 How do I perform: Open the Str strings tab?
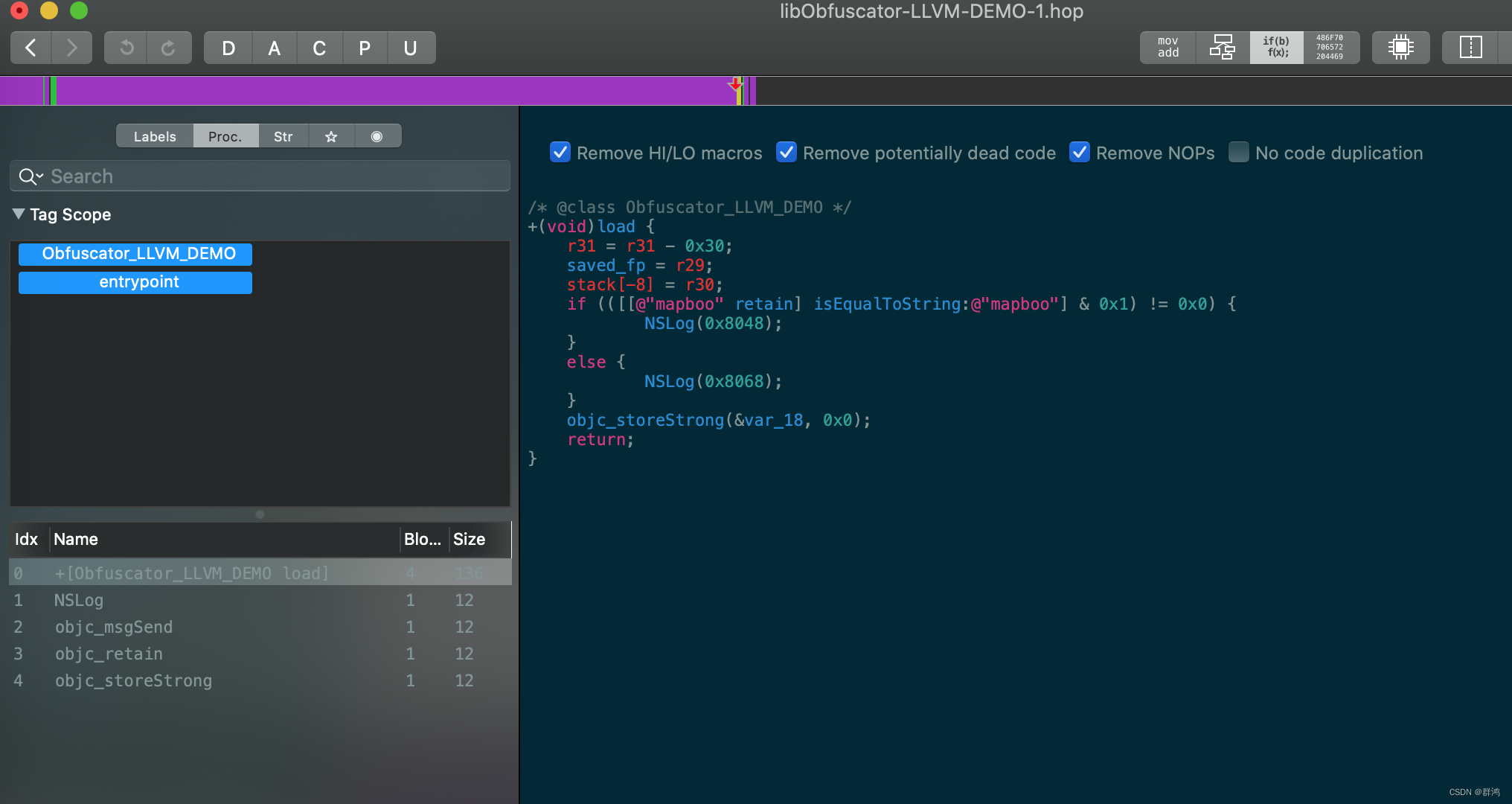click(283, 136)
